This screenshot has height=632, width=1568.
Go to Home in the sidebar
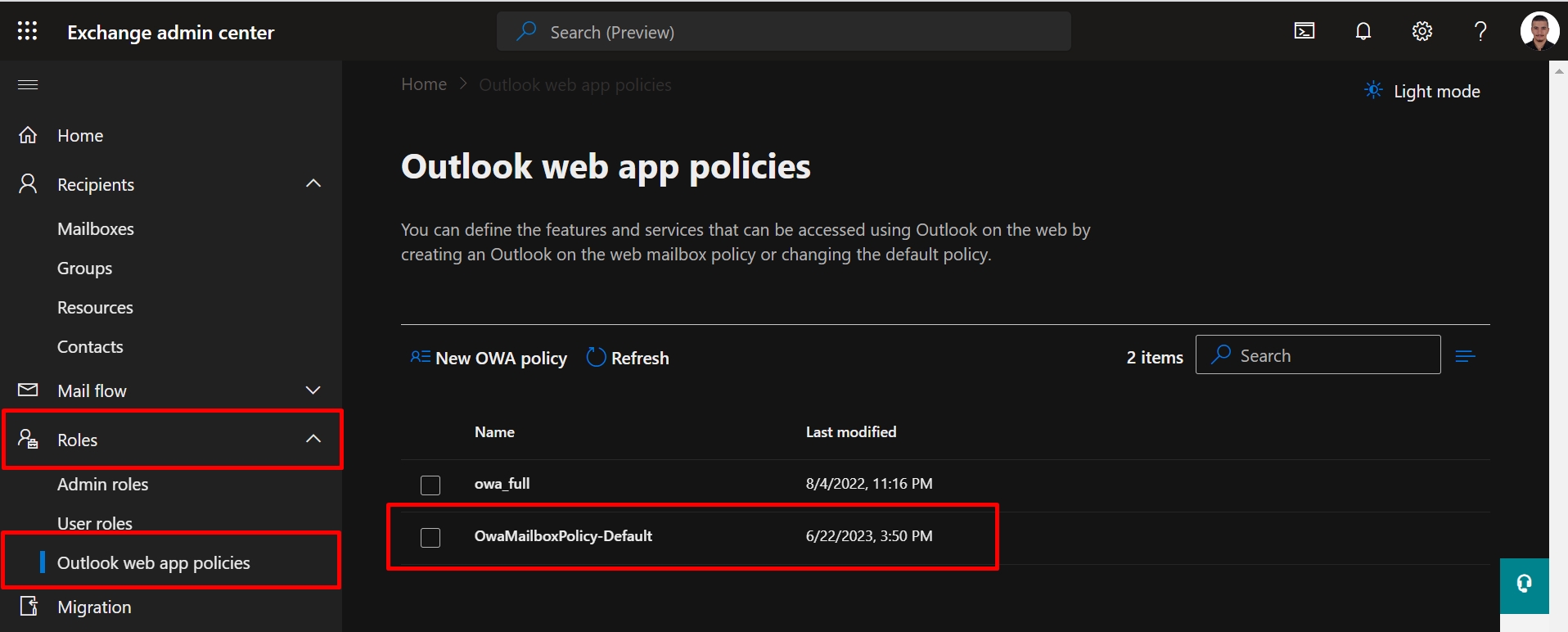click(x=80, y=135)
